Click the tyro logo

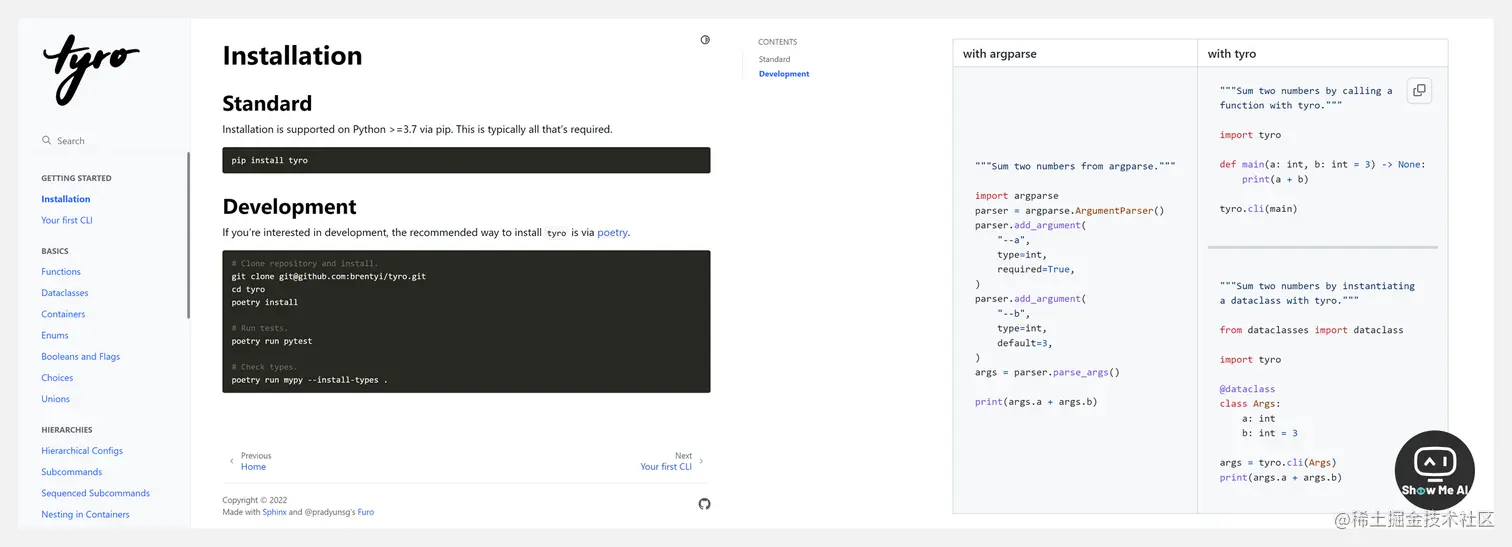coord(91,70)
